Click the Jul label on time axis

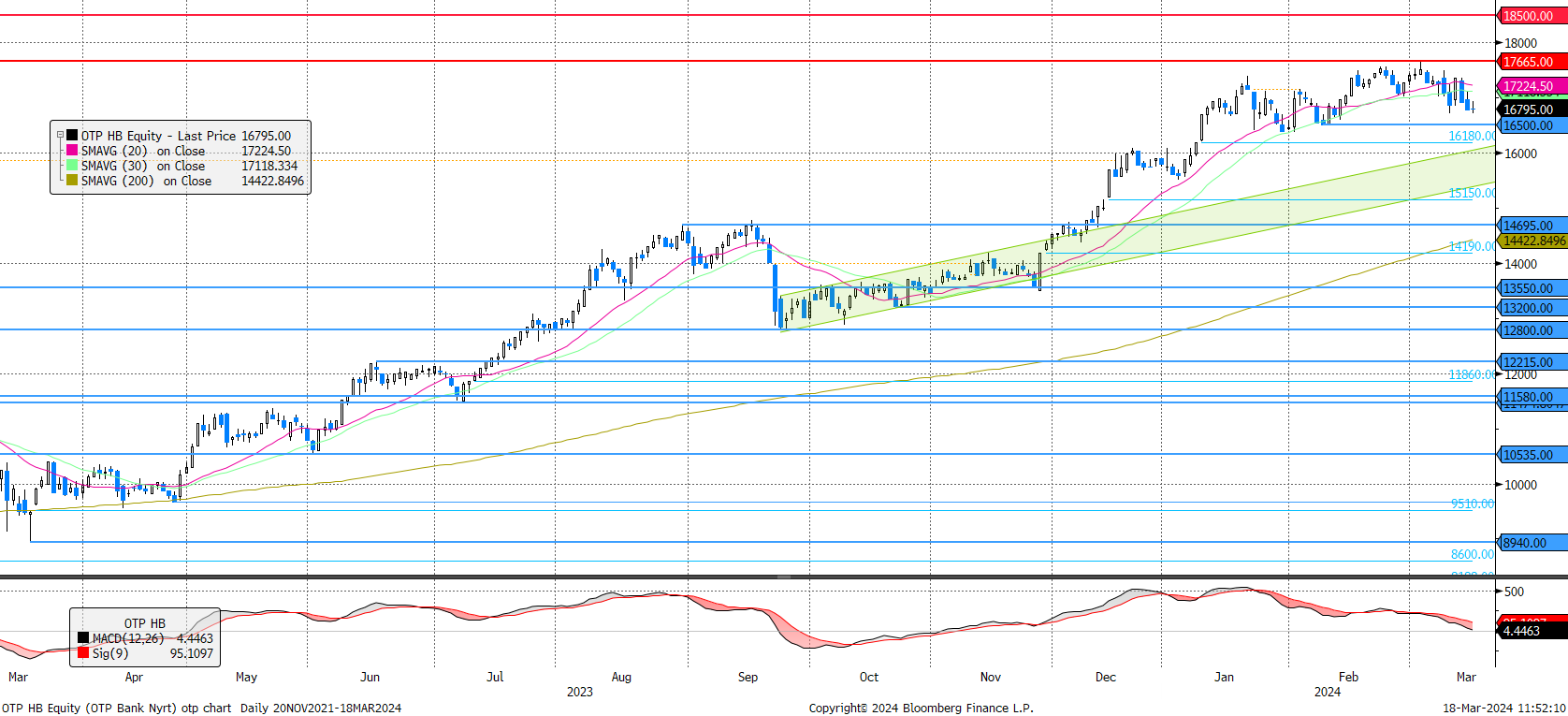pos(495,677)
